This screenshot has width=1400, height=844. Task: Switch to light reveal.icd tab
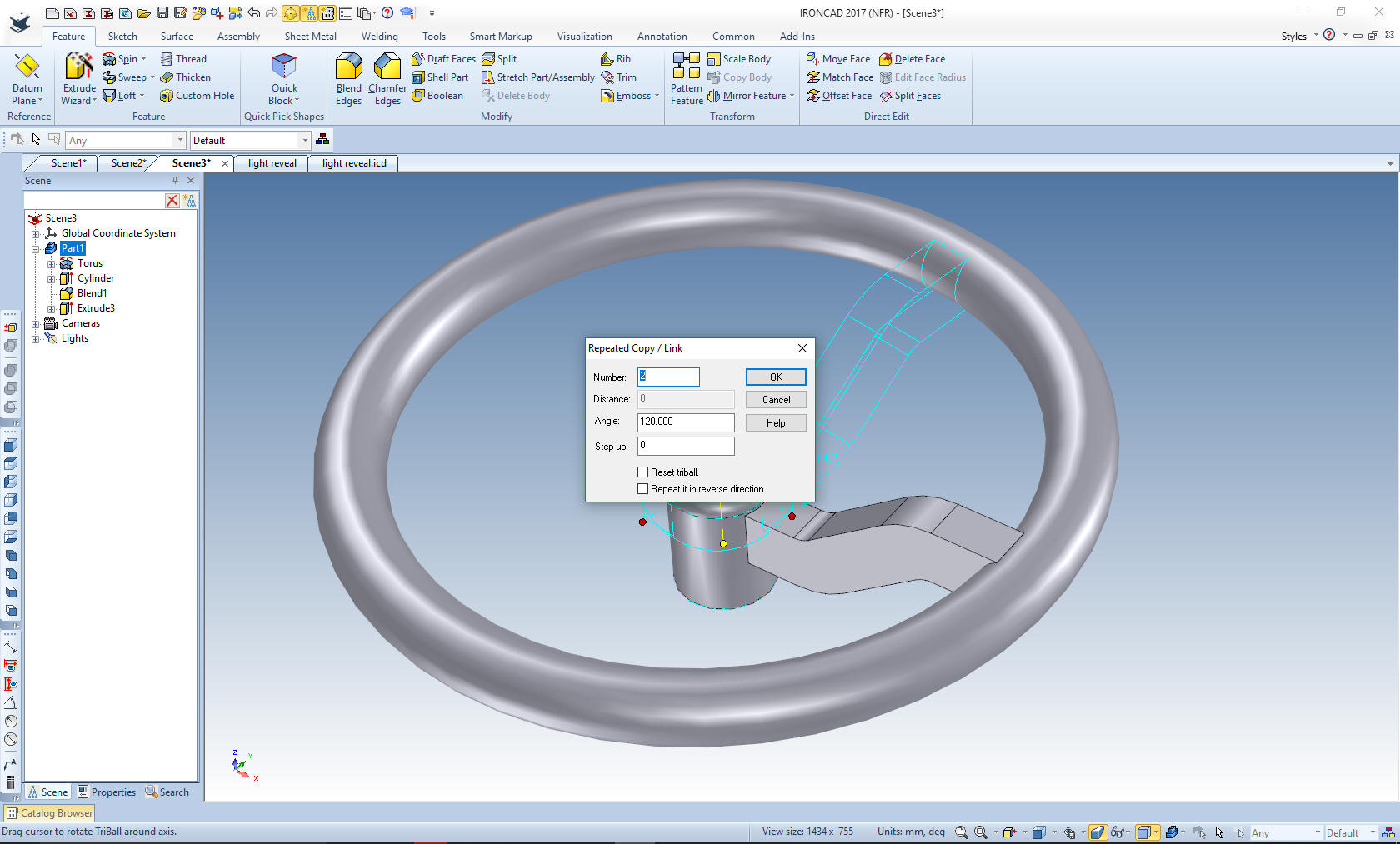pyautogui.click(x=354, y=163)
